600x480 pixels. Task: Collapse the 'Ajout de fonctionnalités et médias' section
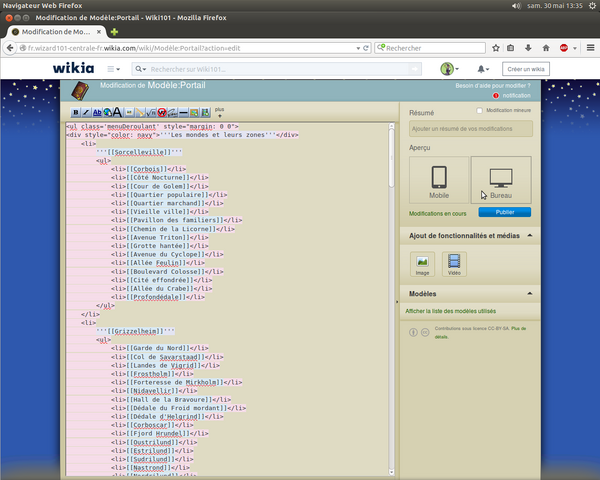coord(530,235)
